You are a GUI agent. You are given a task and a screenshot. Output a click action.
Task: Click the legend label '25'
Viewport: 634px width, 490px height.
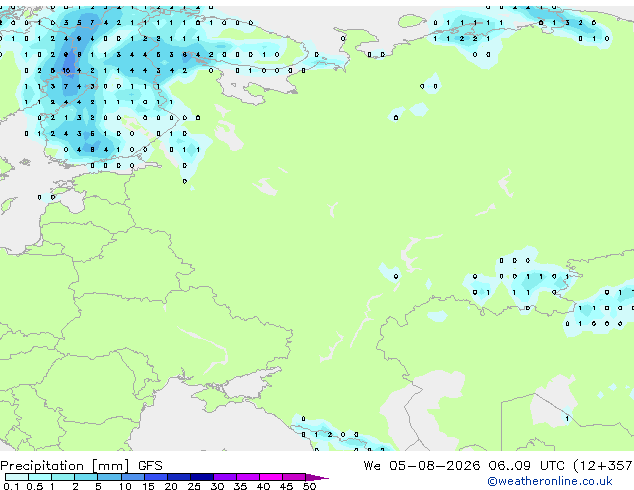194,486
